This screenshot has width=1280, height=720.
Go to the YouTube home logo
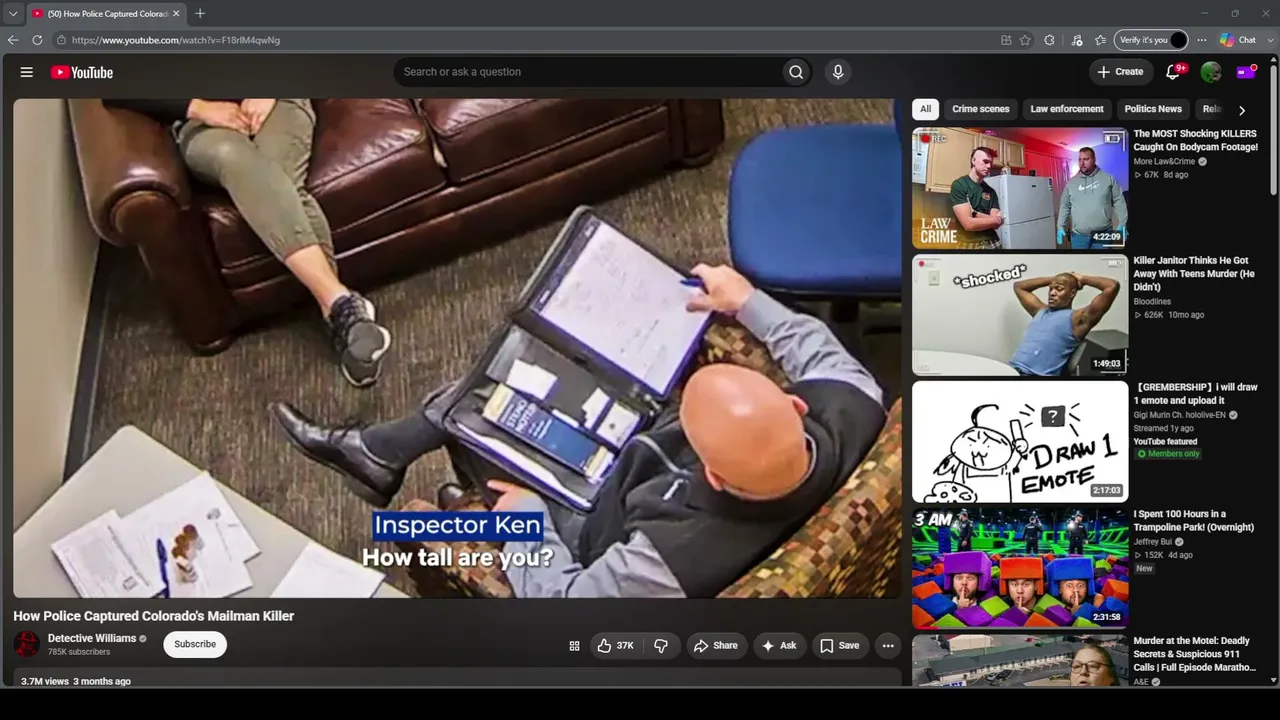click(82, 72)
